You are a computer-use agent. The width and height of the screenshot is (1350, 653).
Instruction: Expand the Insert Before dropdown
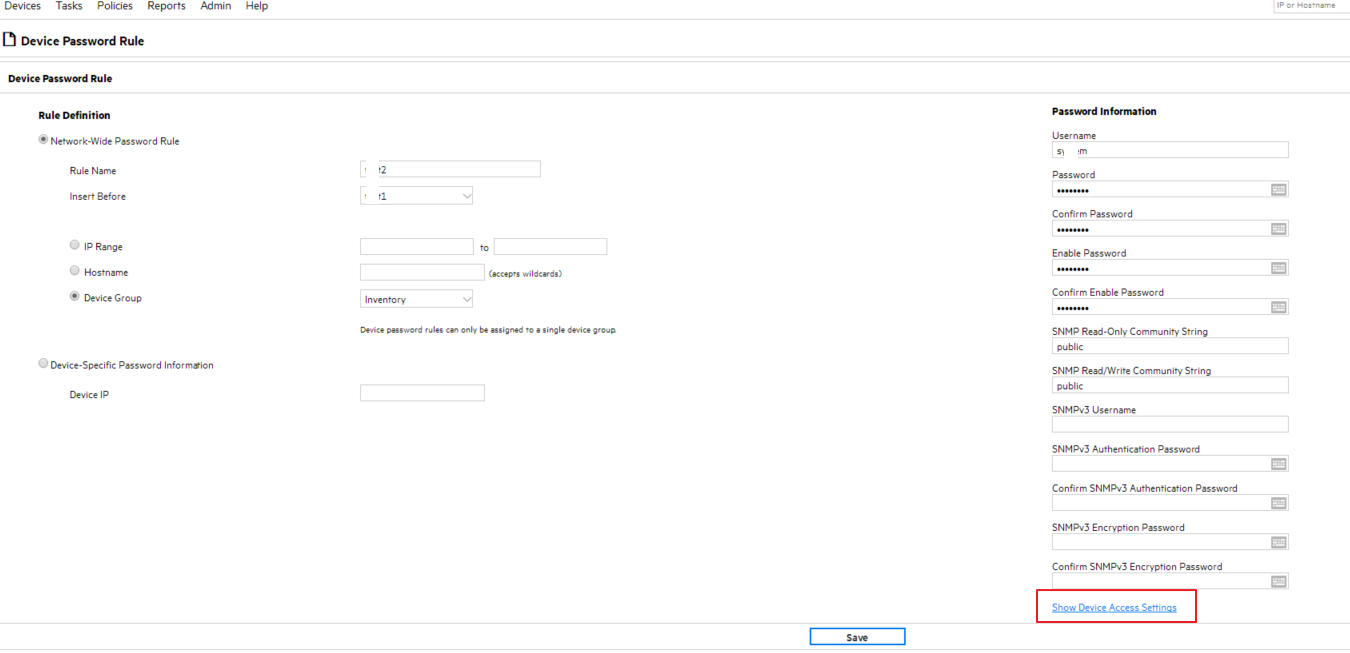[x=416, y=196]
